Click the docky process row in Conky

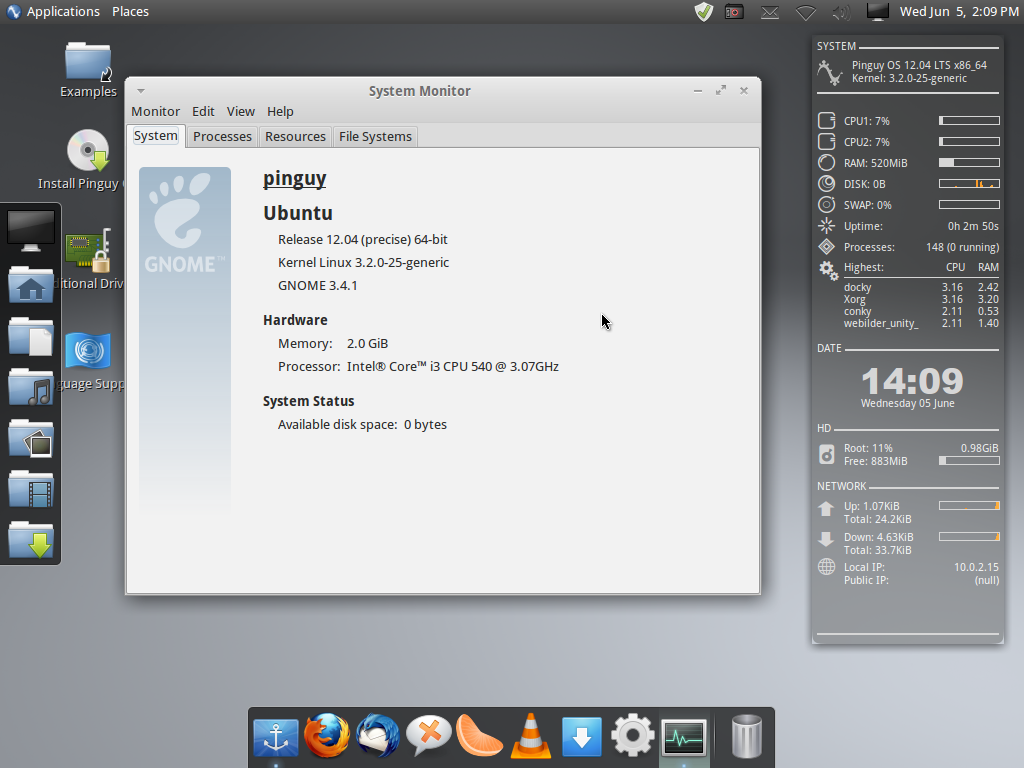921,287
